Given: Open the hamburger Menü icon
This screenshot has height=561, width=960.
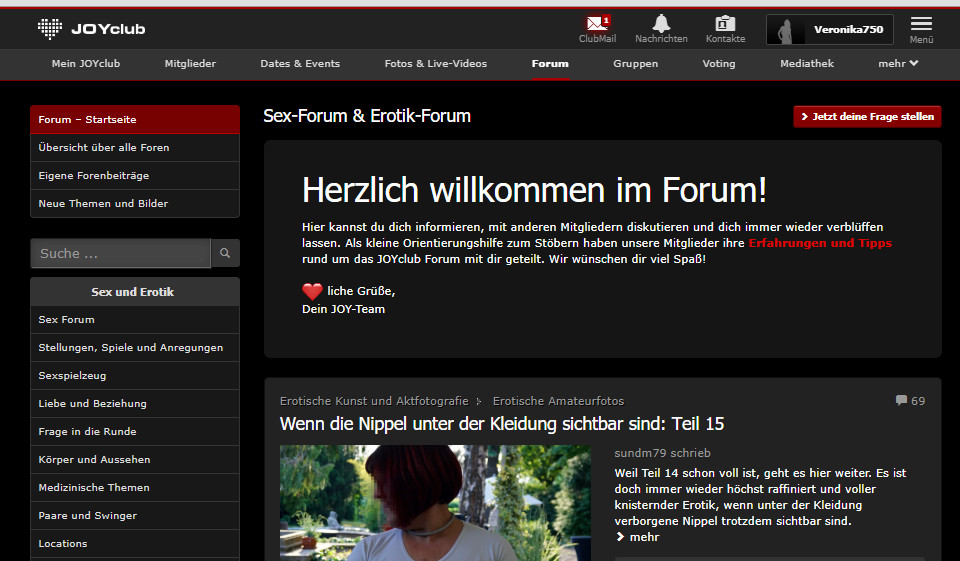Looking at the screenshot, I should (921, 24).
